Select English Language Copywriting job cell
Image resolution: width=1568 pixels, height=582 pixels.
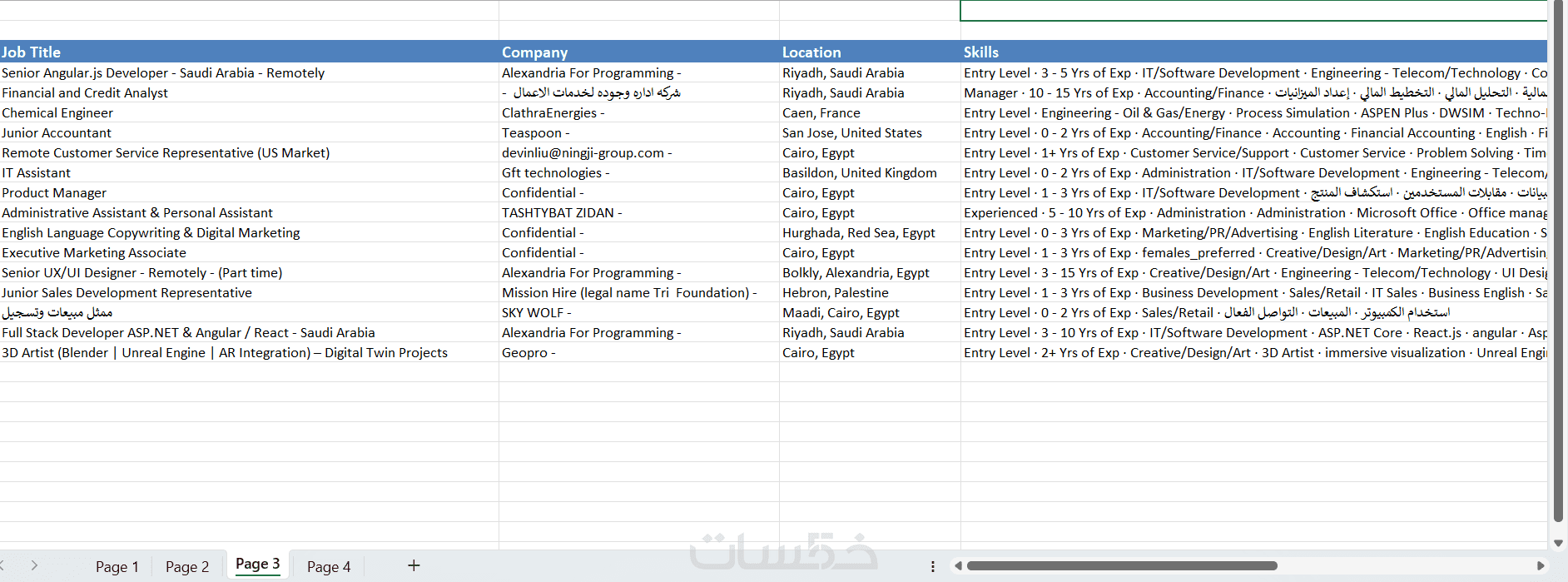point(249,232)
